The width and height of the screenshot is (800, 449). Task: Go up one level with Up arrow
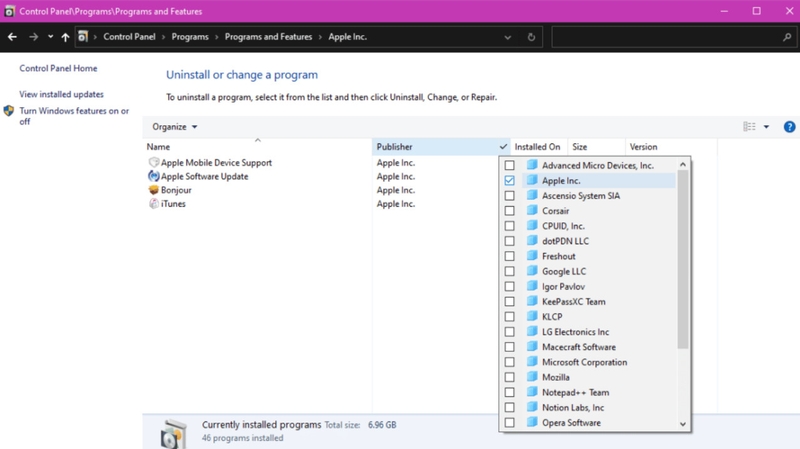coord(65,37)
